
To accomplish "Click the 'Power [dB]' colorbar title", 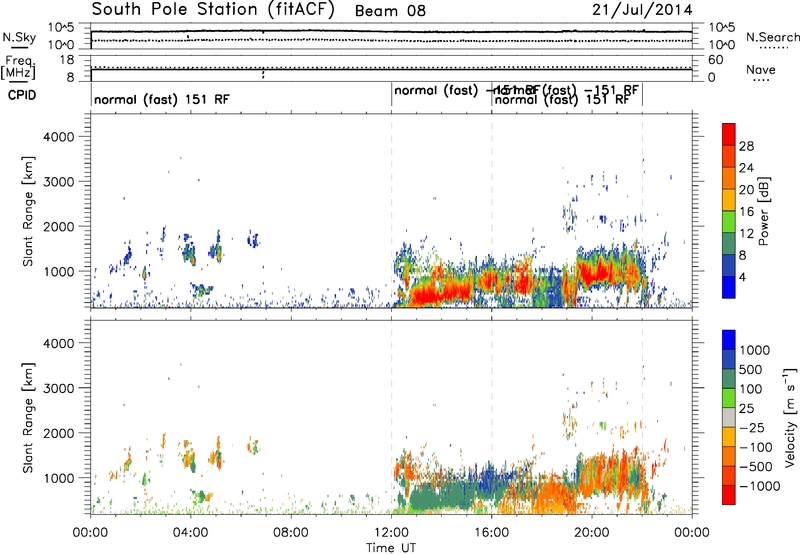I will pyautogui.click(x=763, y=211).
